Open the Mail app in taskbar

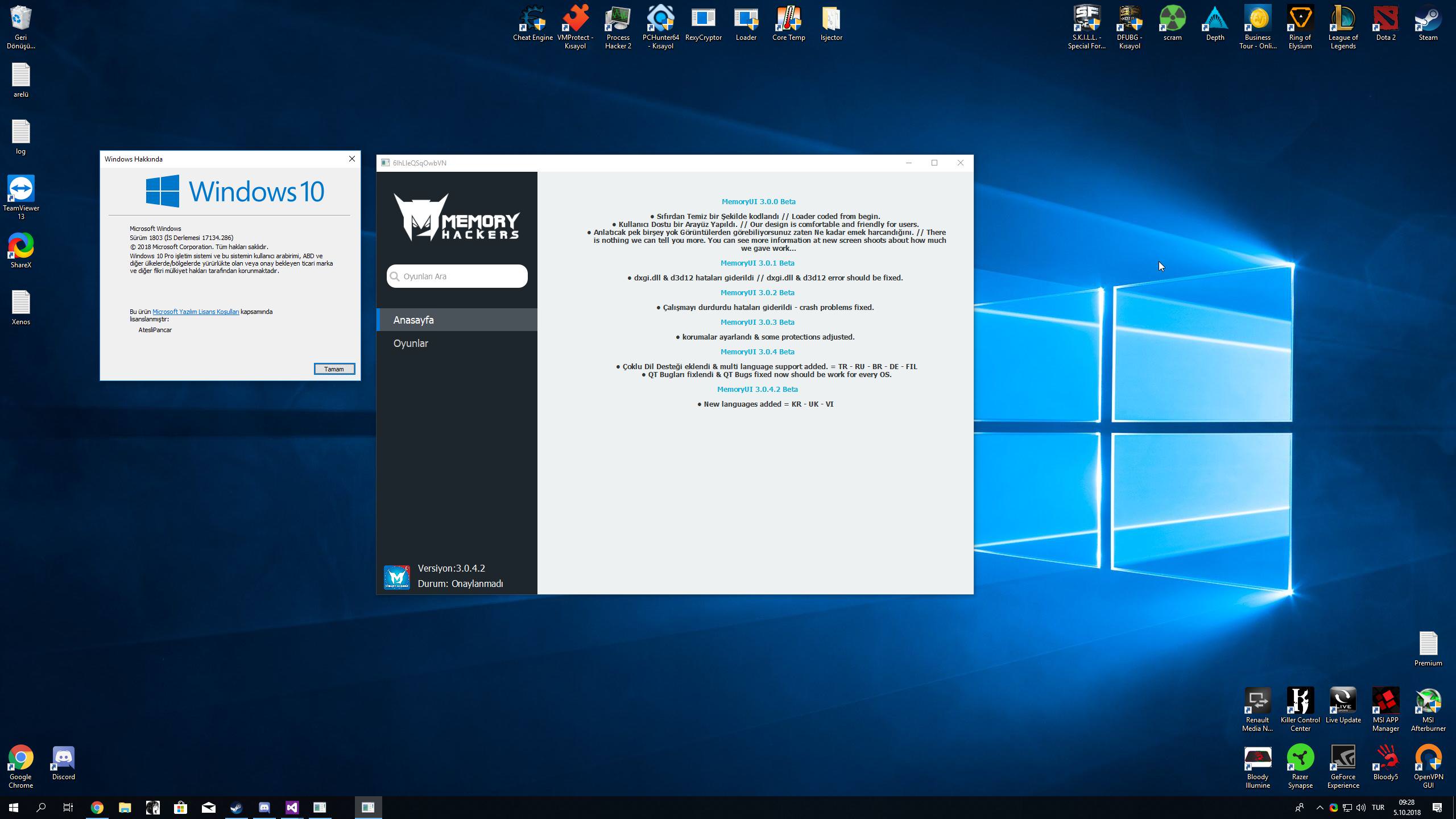coord(209,808)
